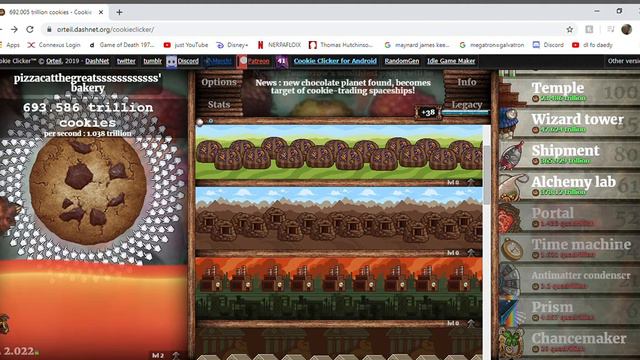640x360 pixels.
Task: Click the Legacy ascend progress bar
Action: click(465, 113)
